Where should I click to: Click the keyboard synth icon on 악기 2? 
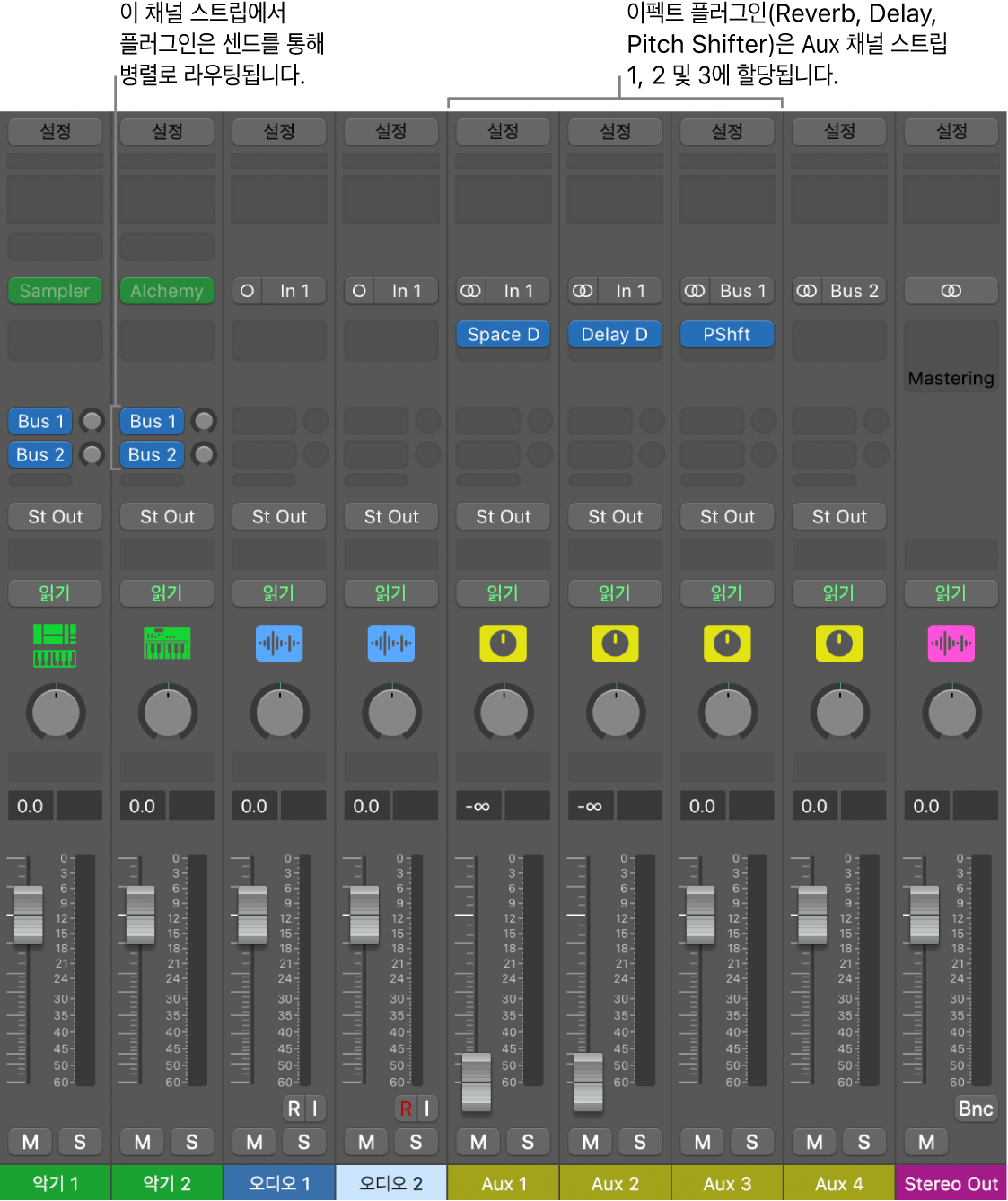pos(167,644)
